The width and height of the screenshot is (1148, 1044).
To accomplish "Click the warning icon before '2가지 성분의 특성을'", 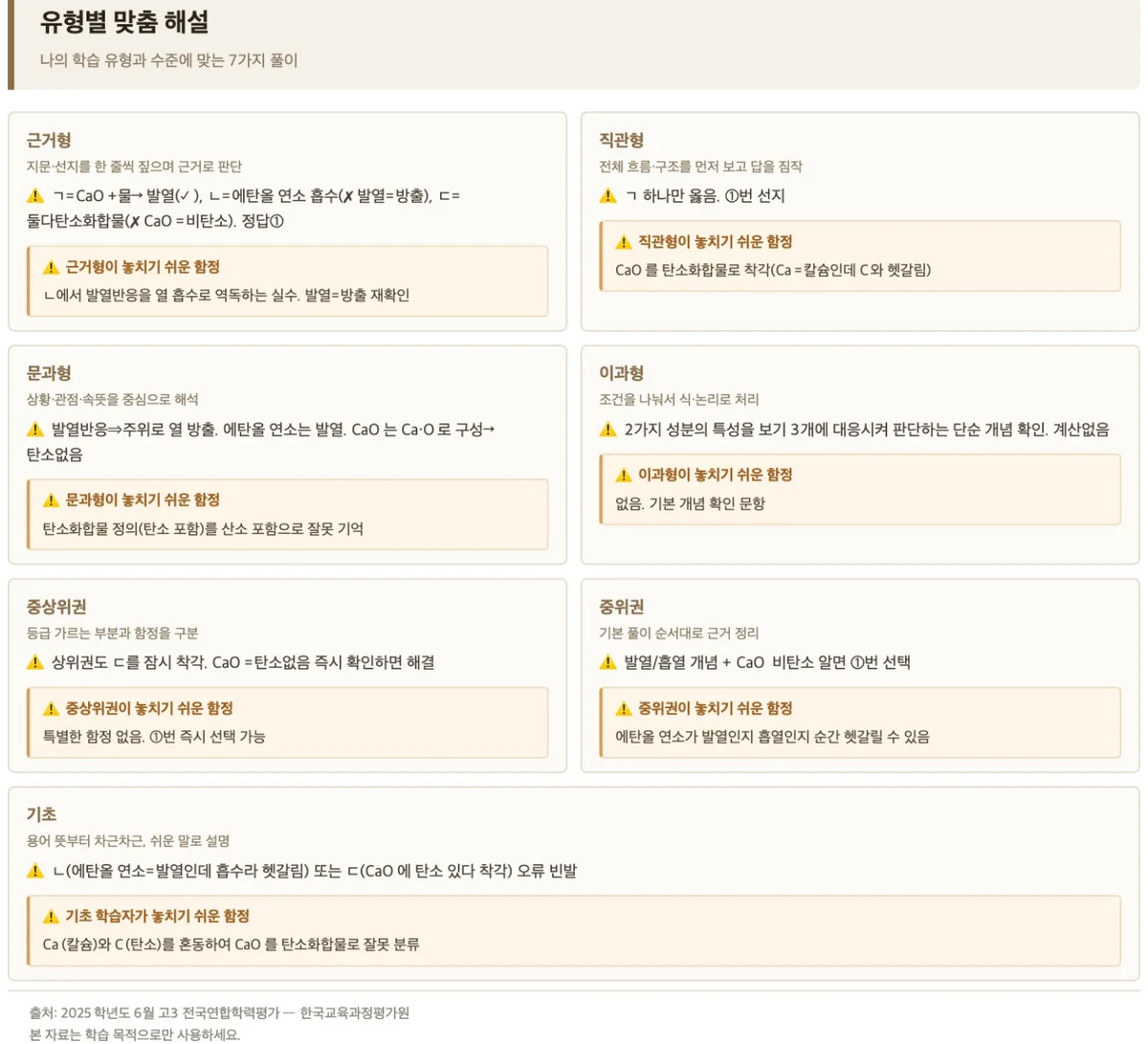I will coord(607,430).
